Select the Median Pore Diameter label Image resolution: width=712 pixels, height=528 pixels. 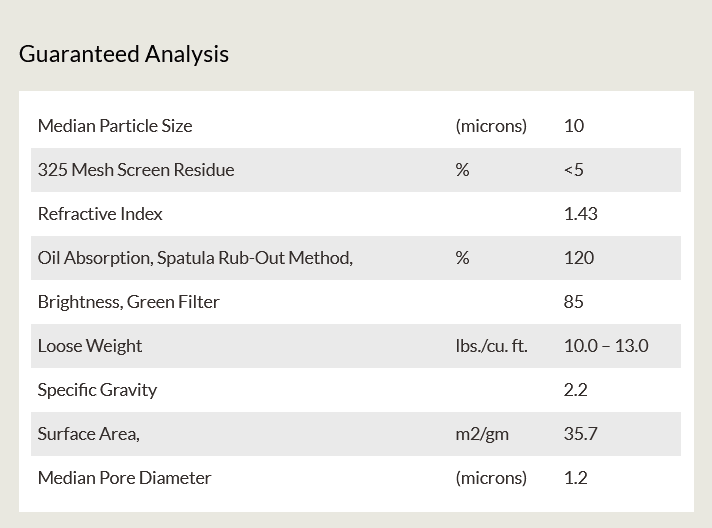[124, 478]
